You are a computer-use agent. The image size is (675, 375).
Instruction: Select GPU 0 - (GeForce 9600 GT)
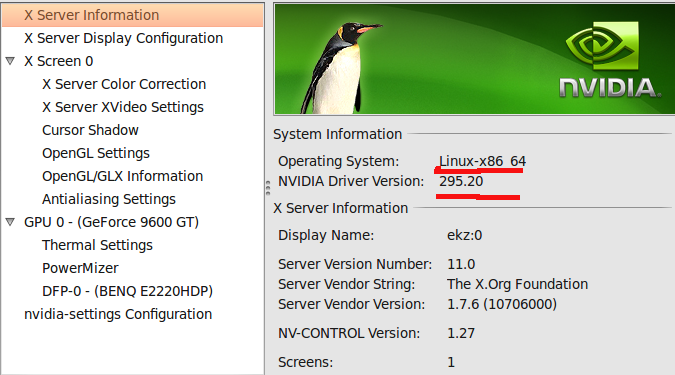(x=111, y=222)
